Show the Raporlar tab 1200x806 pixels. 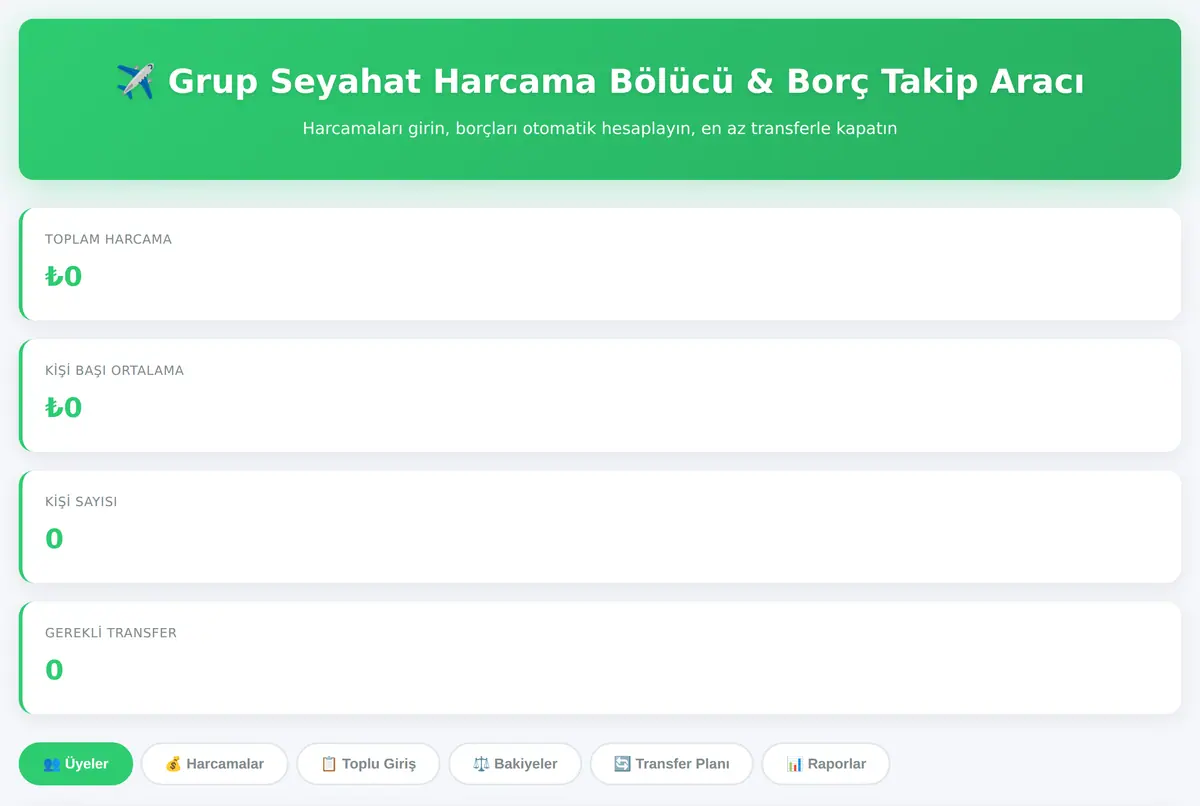(x=826, y=764)
